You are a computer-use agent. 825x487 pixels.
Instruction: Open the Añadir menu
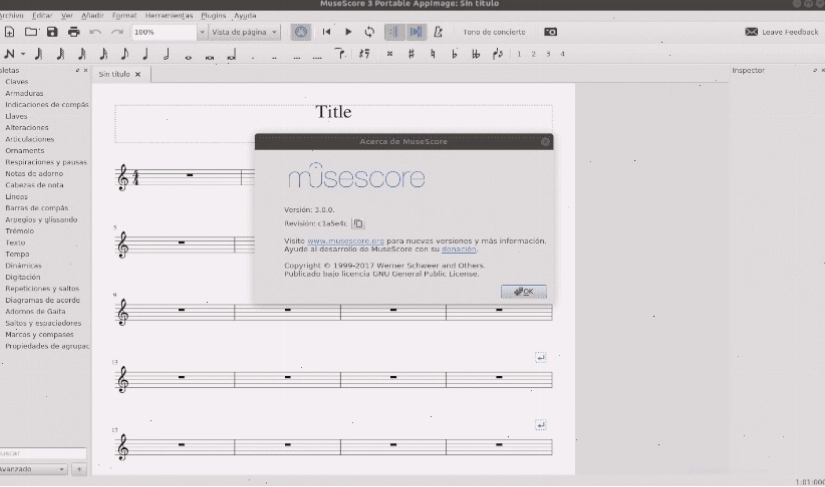93,16
